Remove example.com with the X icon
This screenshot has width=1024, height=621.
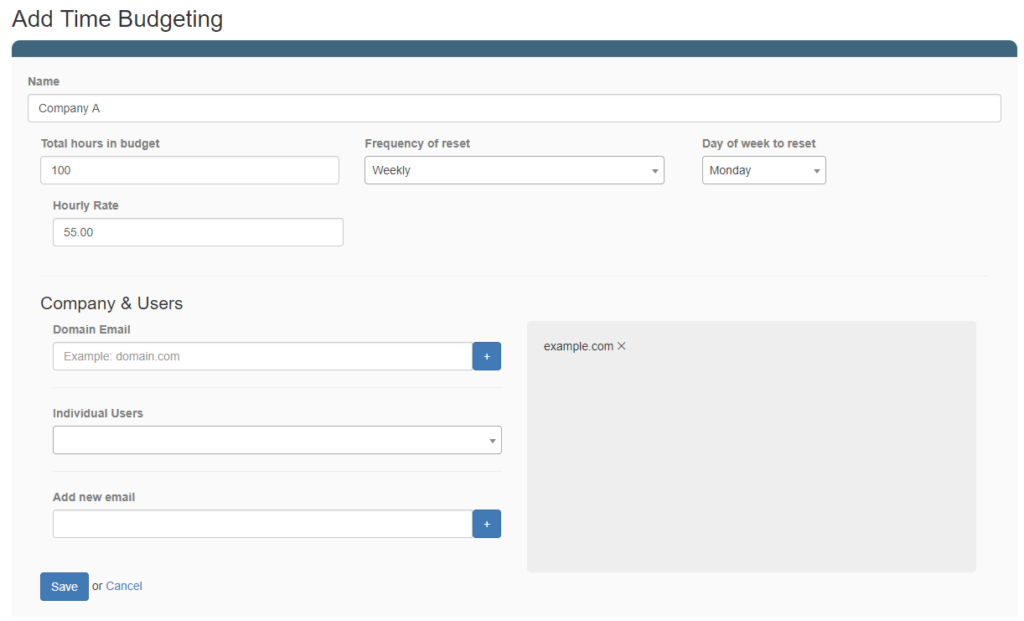pos(622,346)
